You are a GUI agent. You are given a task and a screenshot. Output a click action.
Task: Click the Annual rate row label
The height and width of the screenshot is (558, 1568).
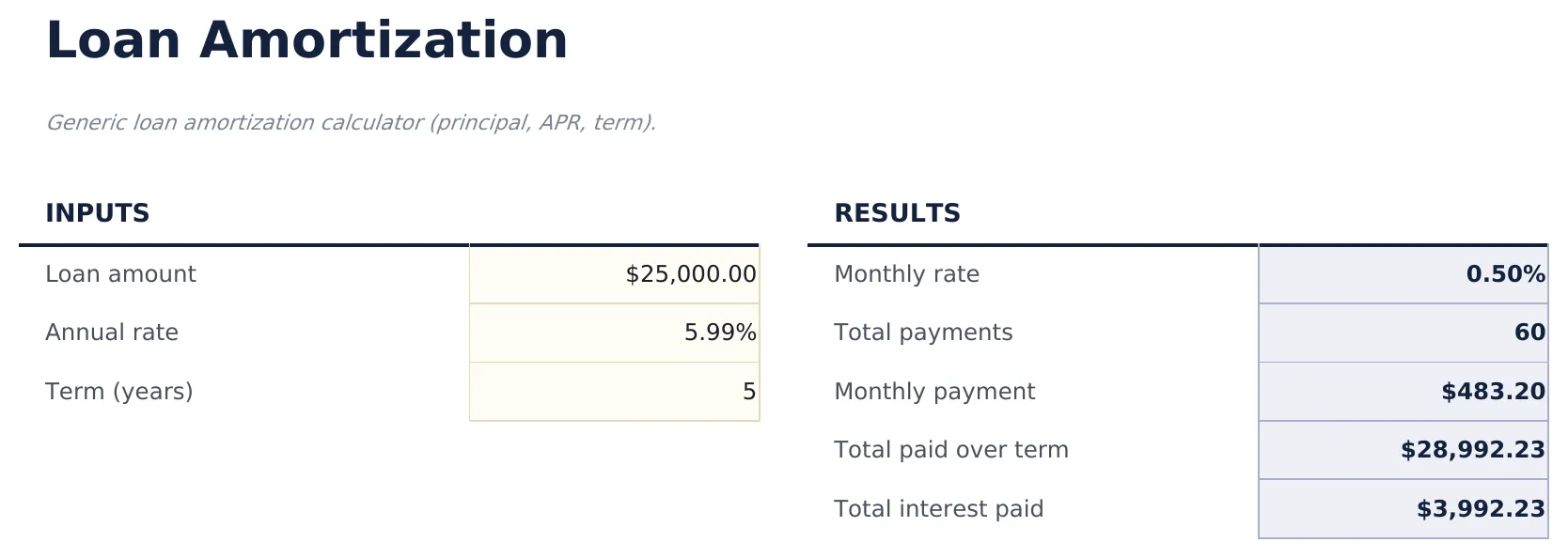(x=112, y=333)
